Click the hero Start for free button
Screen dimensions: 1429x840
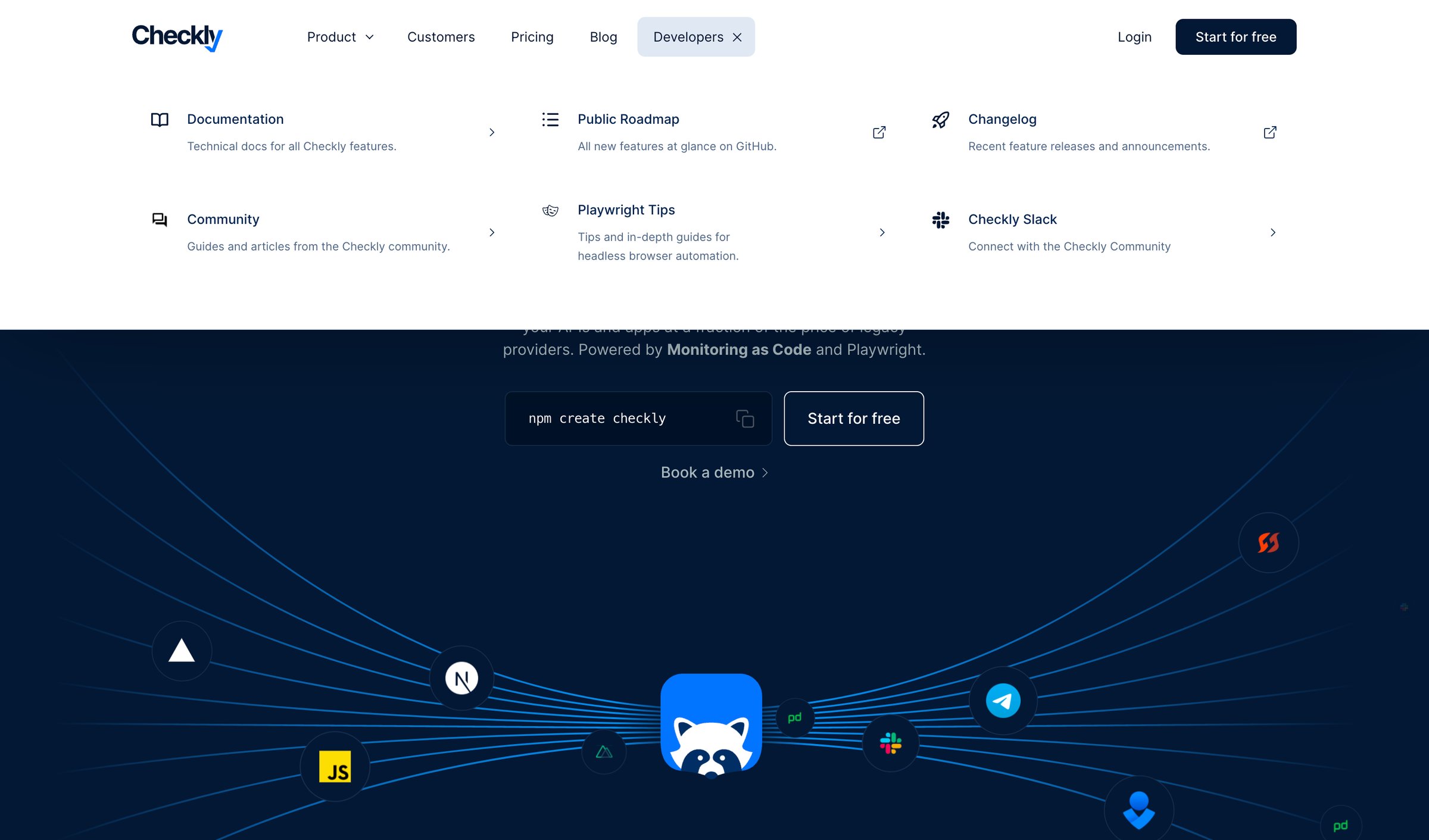854,419
